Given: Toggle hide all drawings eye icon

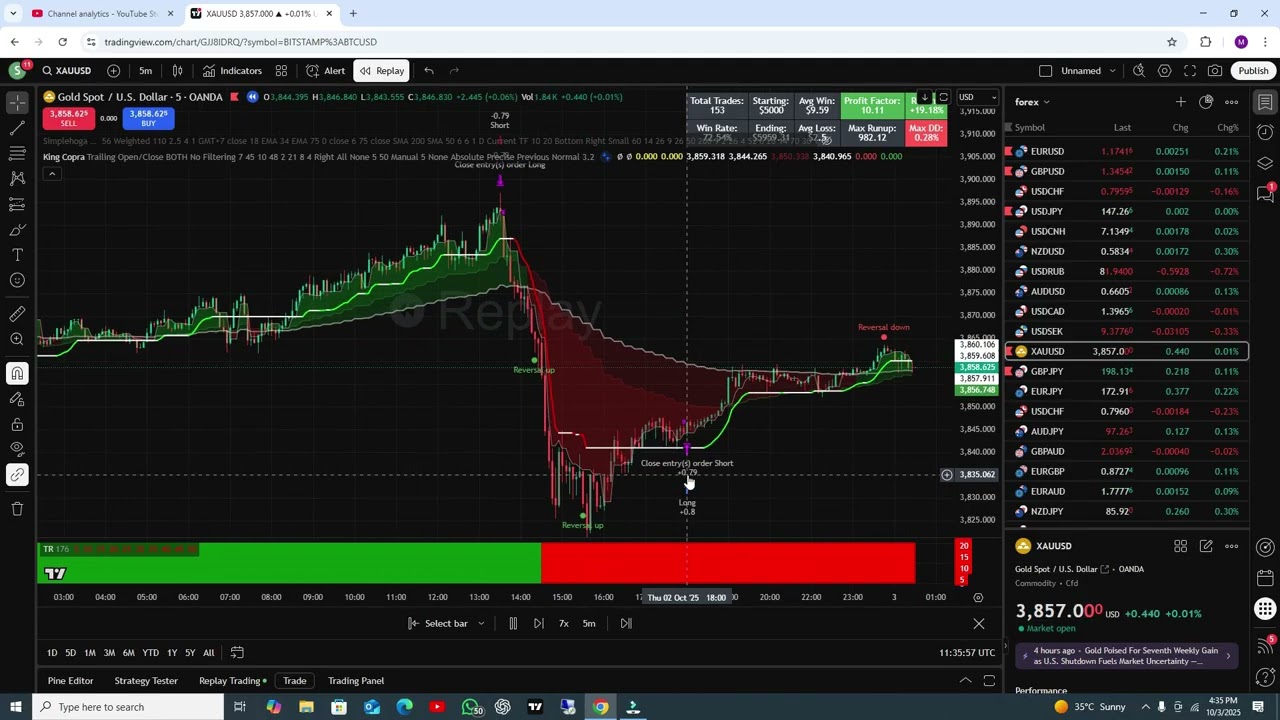Looking at the screenshot, I should pos(17,449).
